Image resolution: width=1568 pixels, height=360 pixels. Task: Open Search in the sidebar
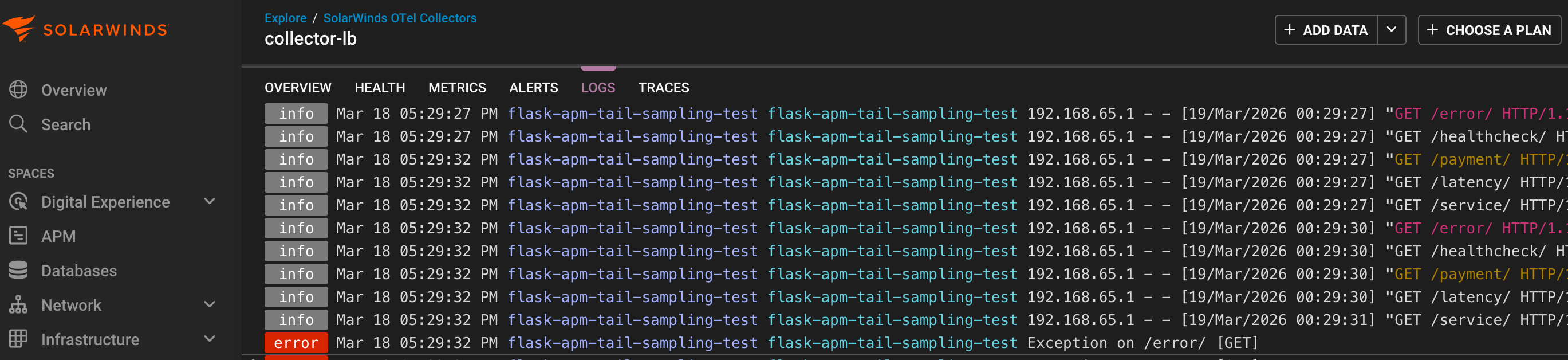click(x=66, y=124)
